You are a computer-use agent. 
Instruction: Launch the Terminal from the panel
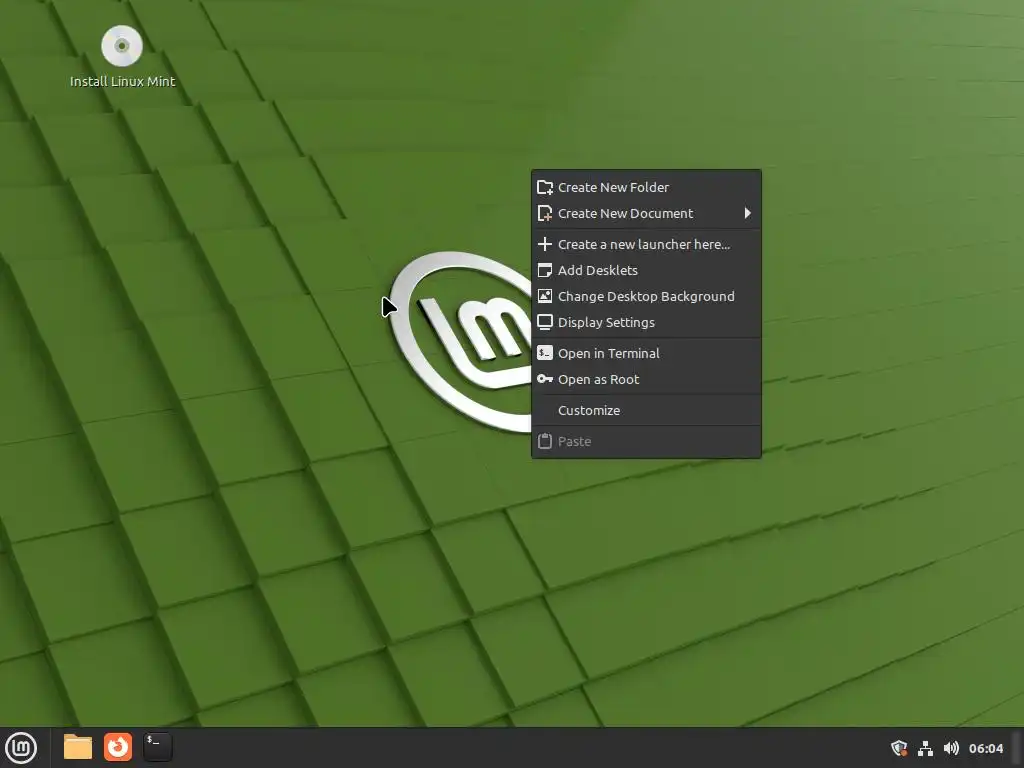click(157, 747)
